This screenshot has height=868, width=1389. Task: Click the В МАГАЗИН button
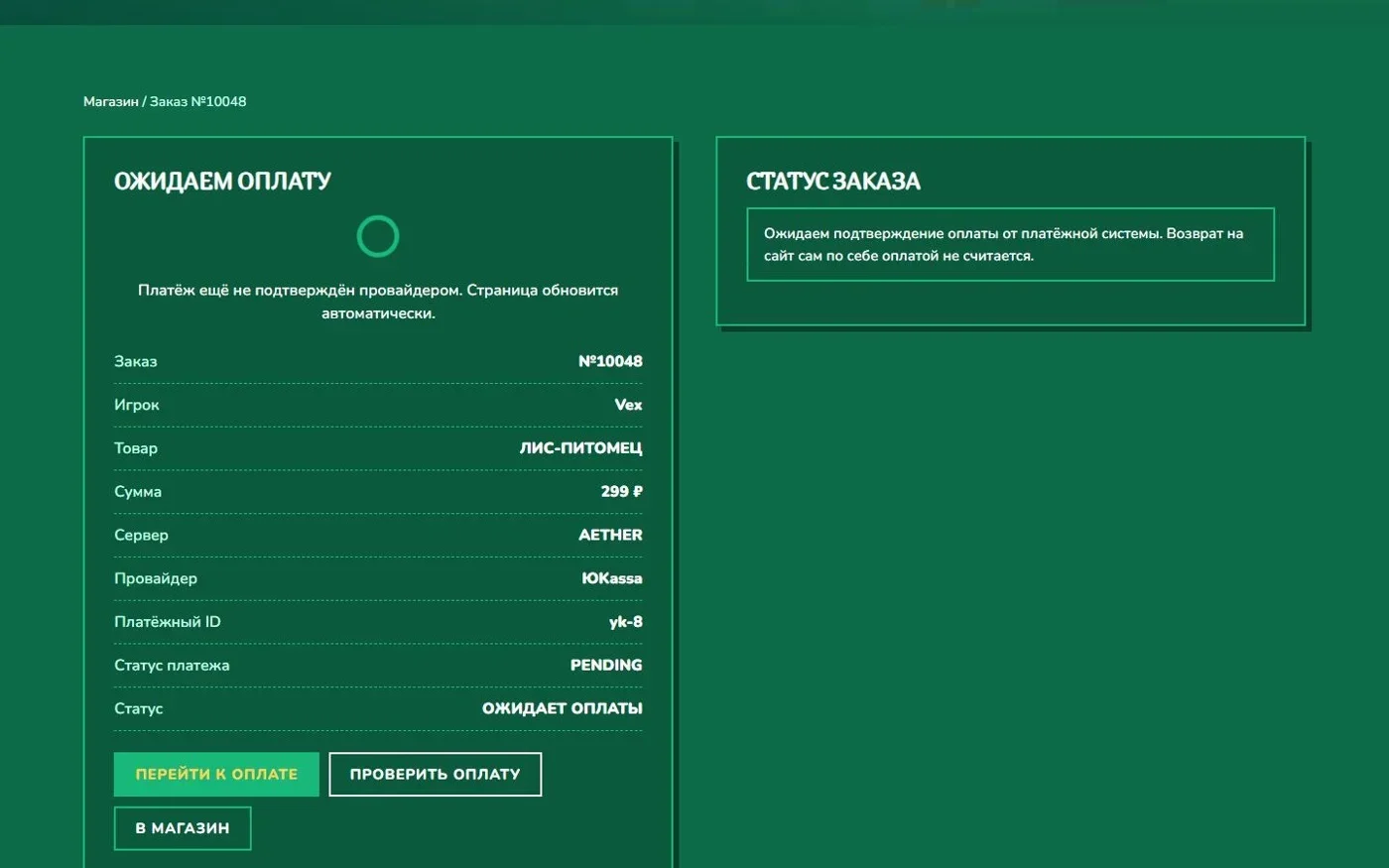[183, 827]
